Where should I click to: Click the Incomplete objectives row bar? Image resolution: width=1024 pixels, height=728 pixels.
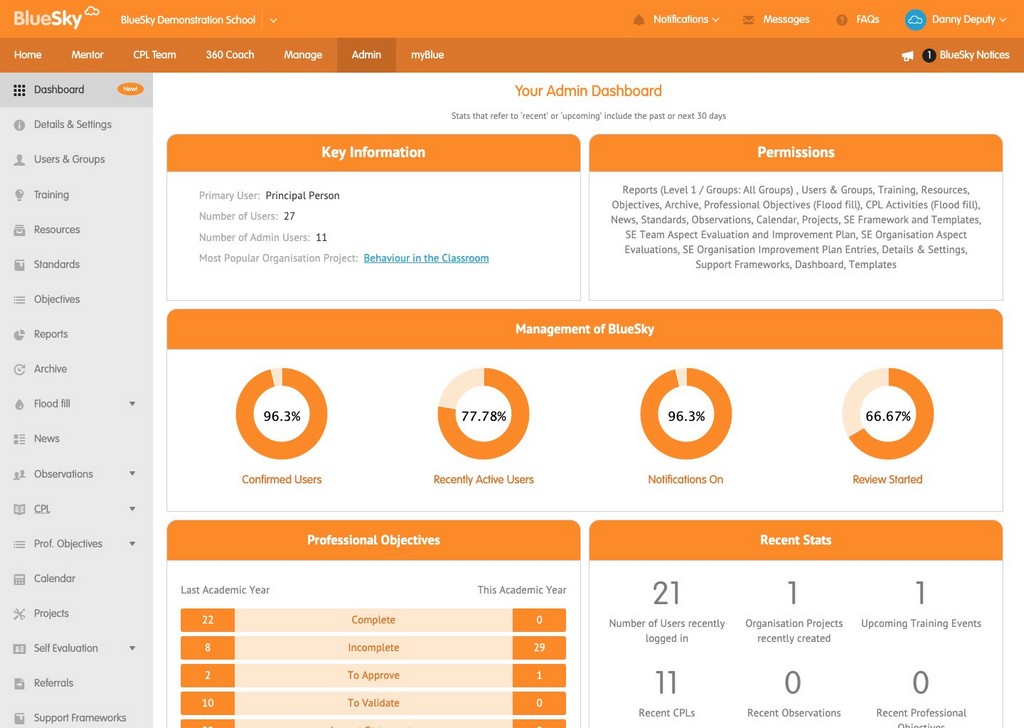(374, 648)
